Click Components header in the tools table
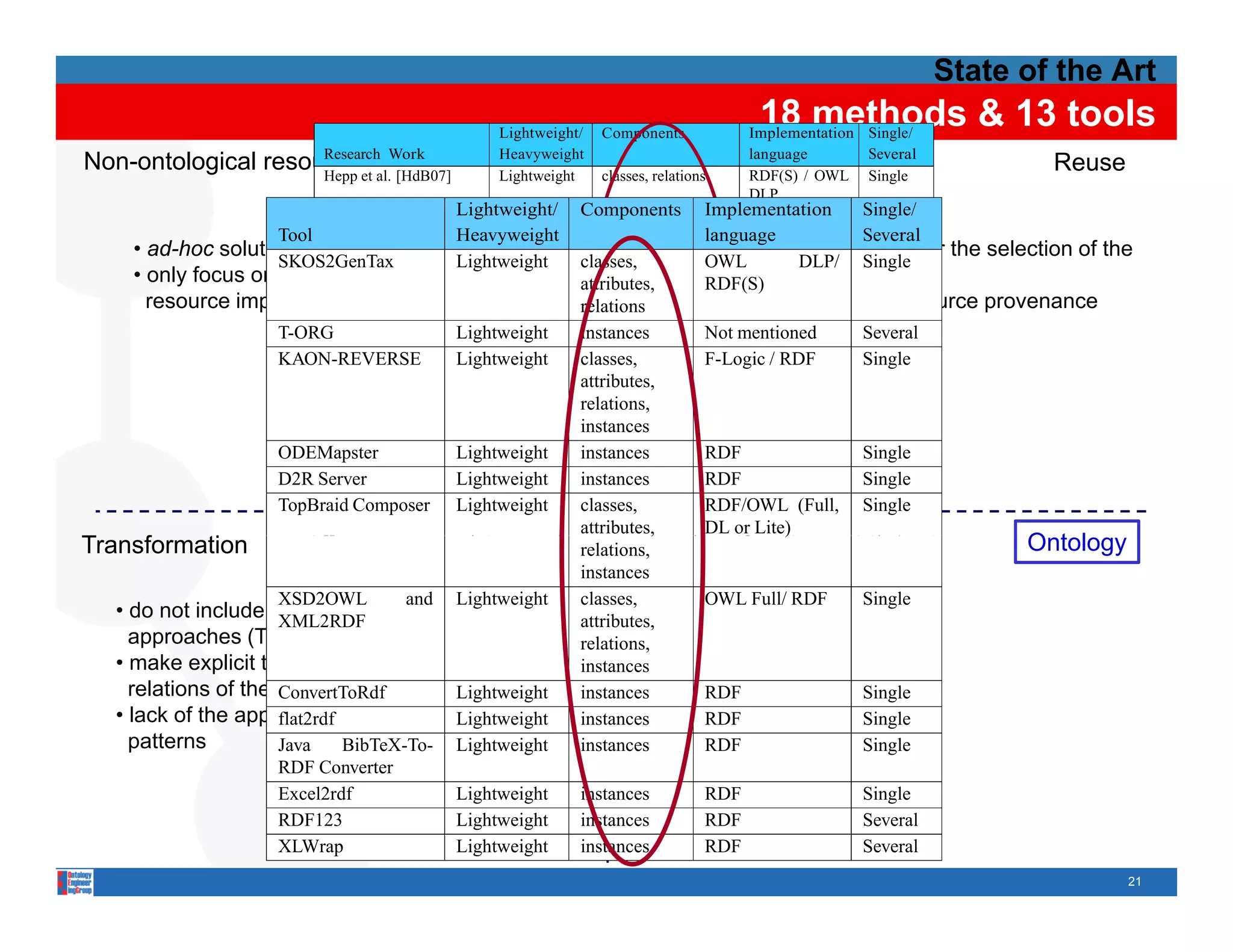The image size is (1233, 952). pyautogui.click(x=631, y=223)
